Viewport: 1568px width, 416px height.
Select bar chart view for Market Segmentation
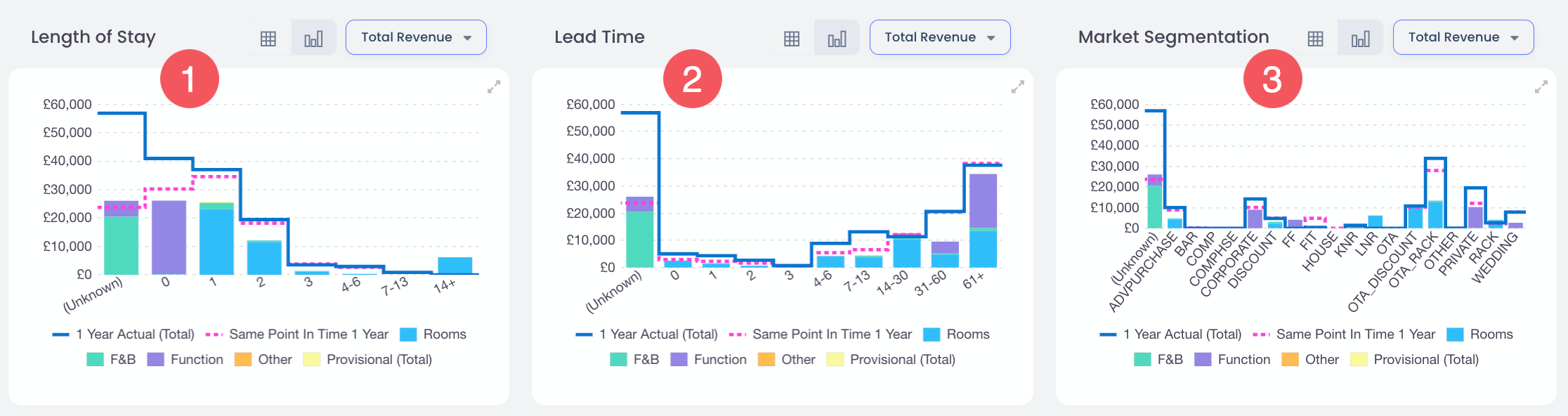pos(1360,38)
